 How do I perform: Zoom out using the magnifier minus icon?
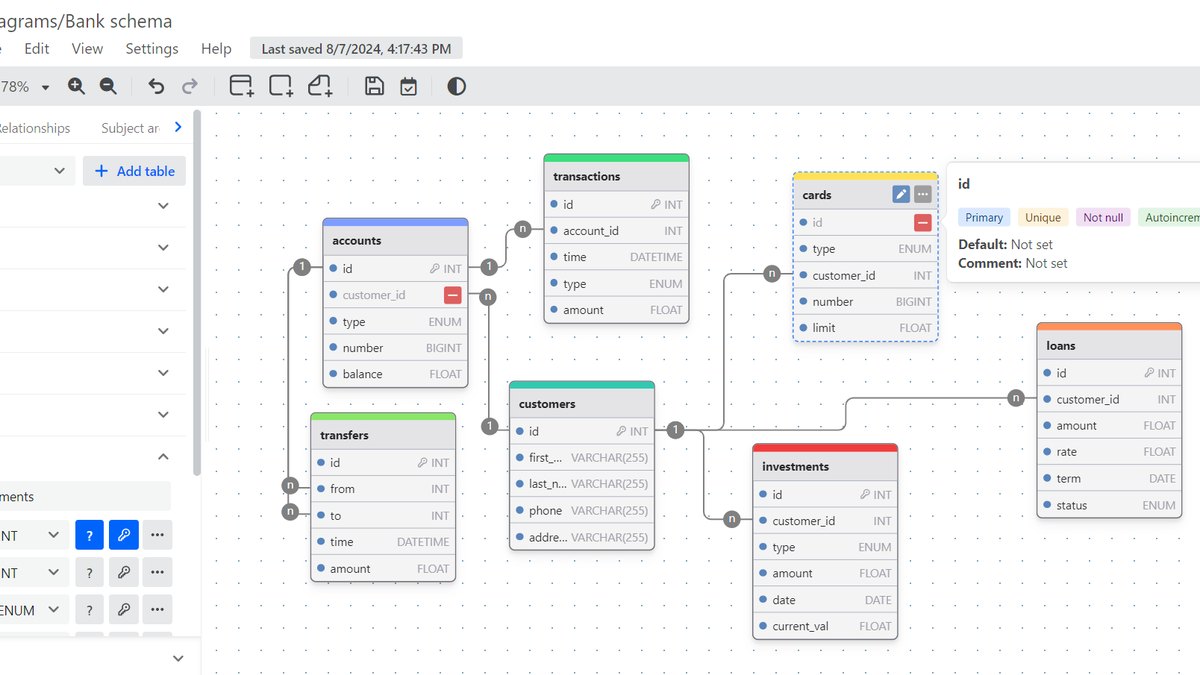pyautogui.click(x=108, y=87)
